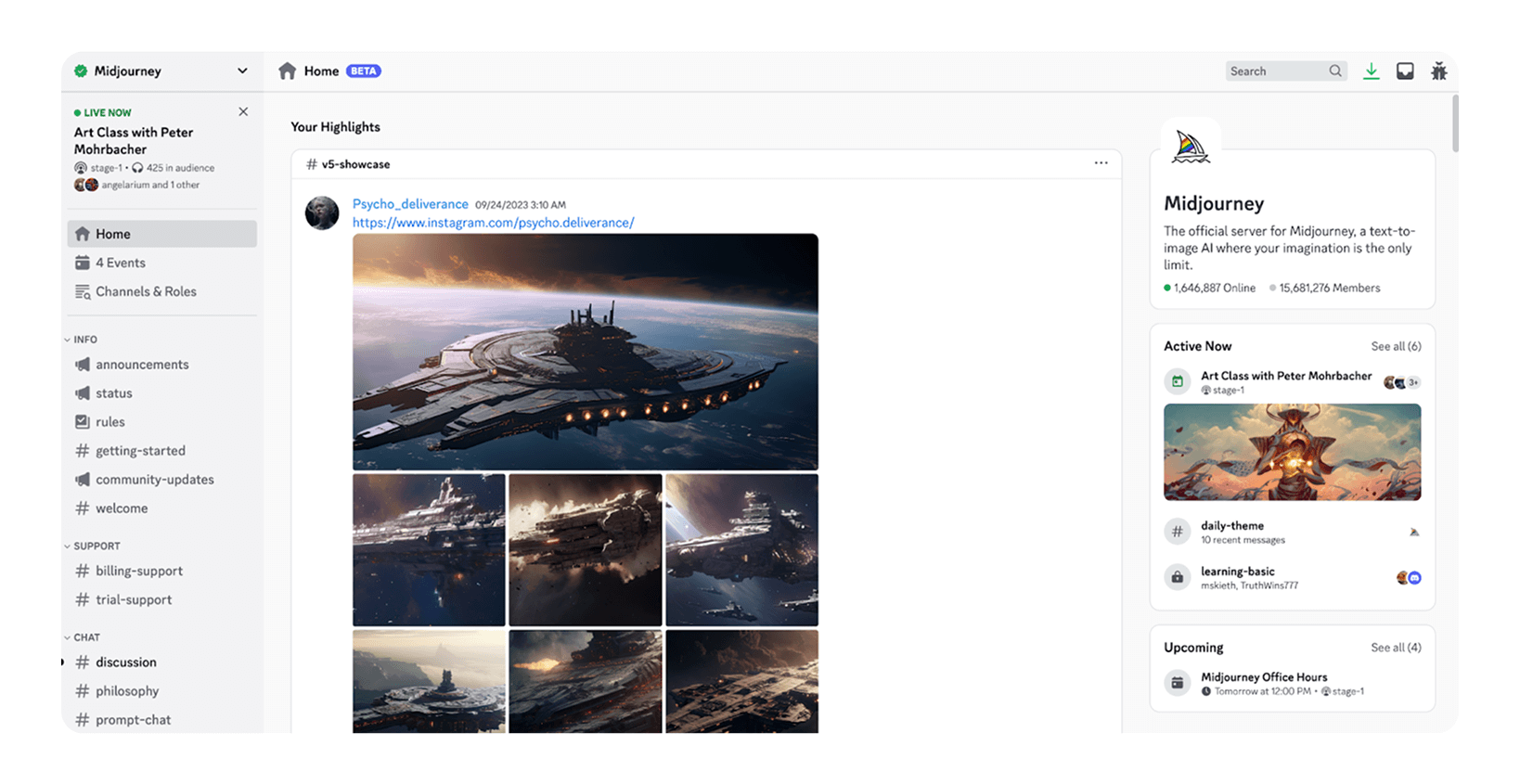Click the BETA badge next to Home
Viewport: 1520px width, 784px height.
(364, 71)
